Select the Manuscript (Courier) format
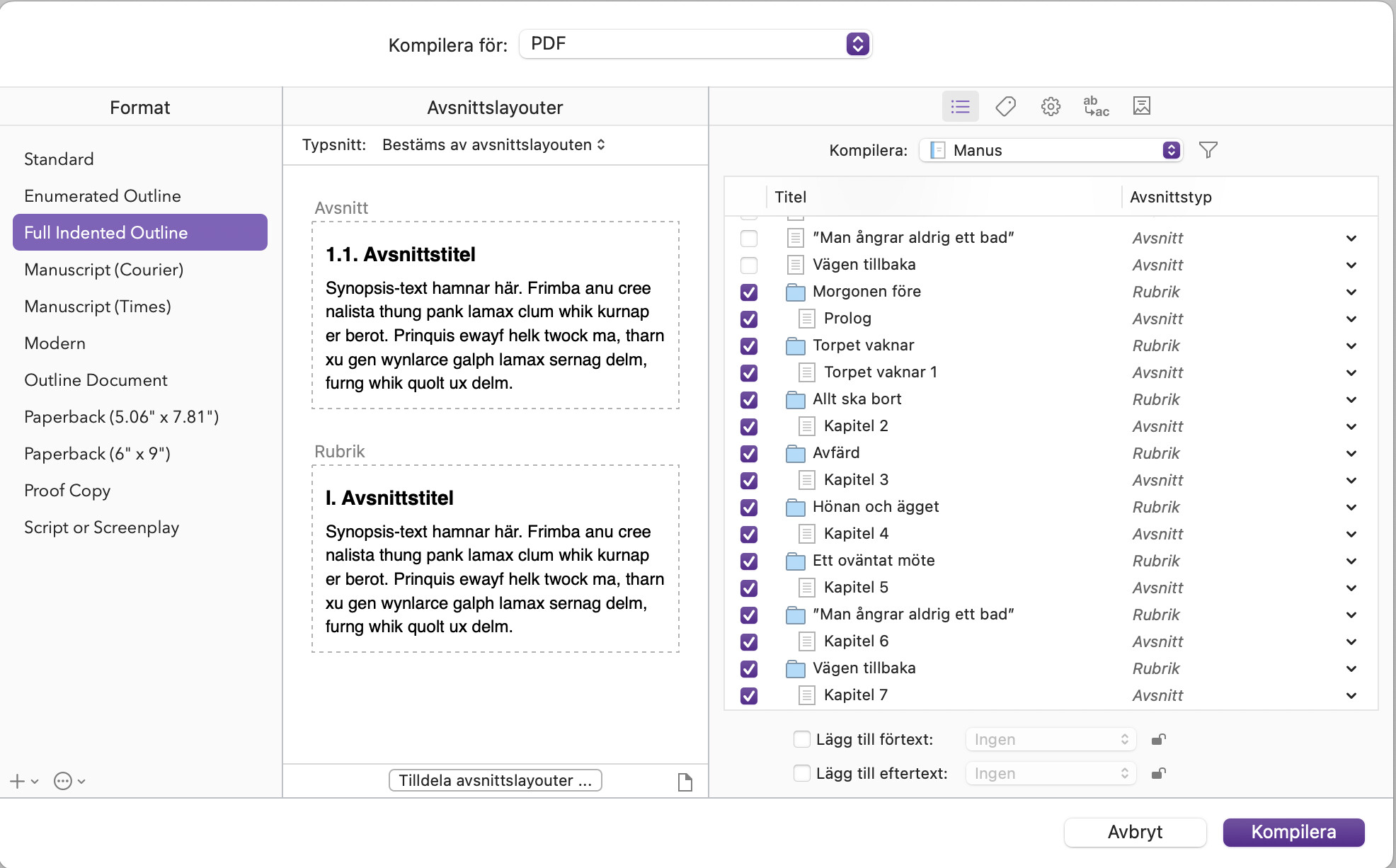Image resolution: width=1396 pixels, height=868 pixels. pyautogui.click(x=140, y=270)
